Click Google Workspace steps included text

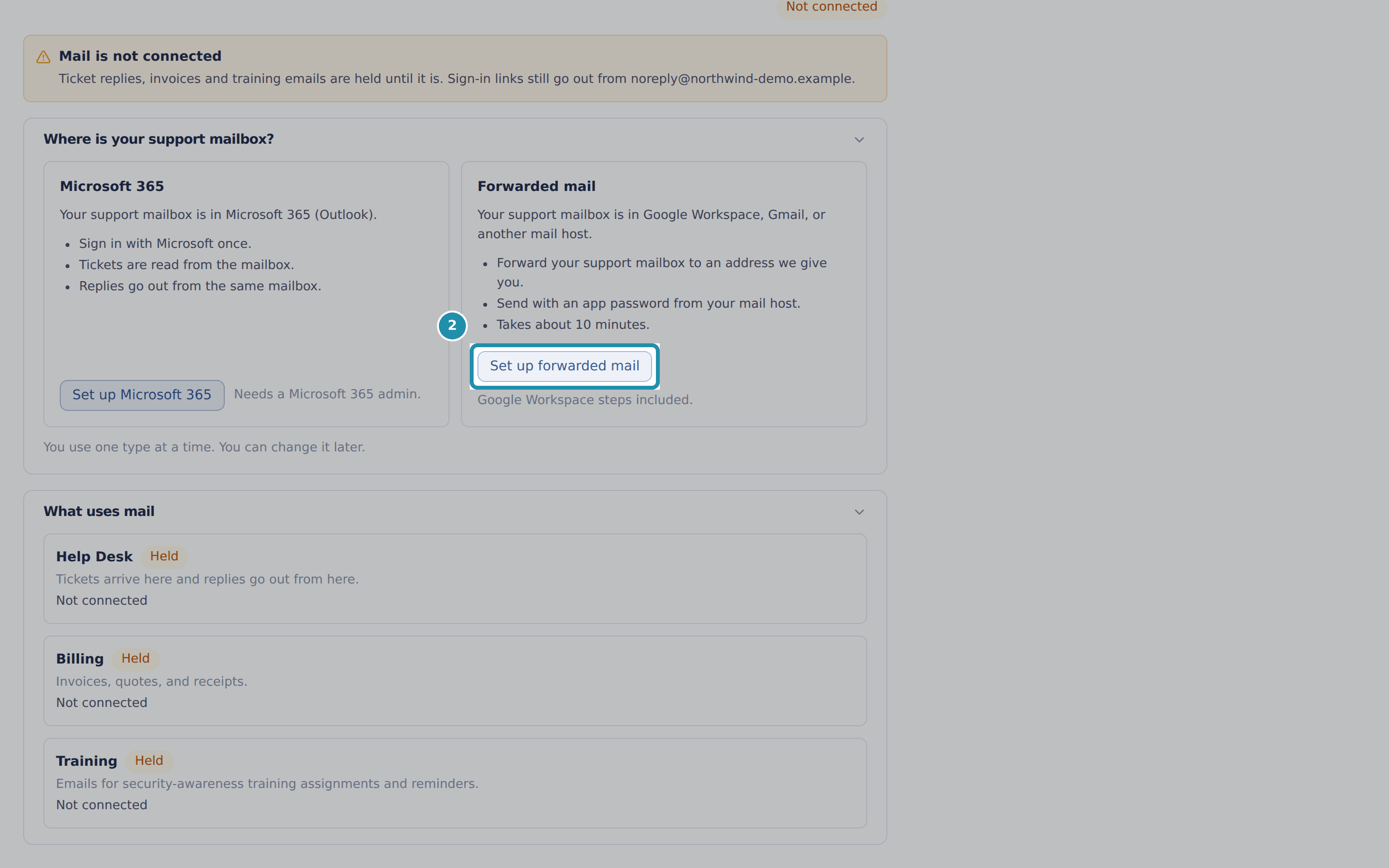point(585,400)
